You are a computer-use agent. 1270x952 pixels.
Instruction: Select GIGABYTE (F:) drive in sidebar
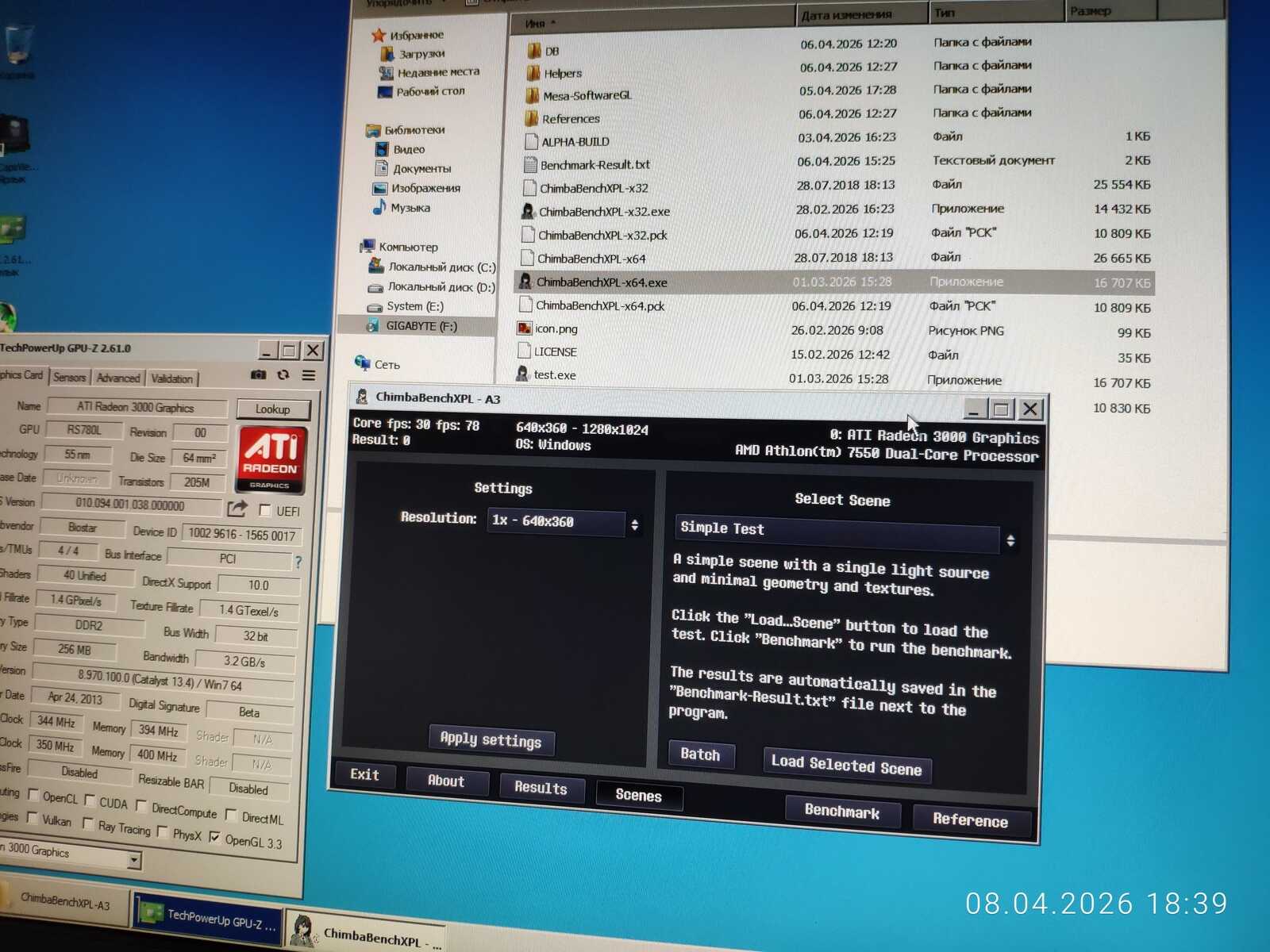[x=421, y=325]
